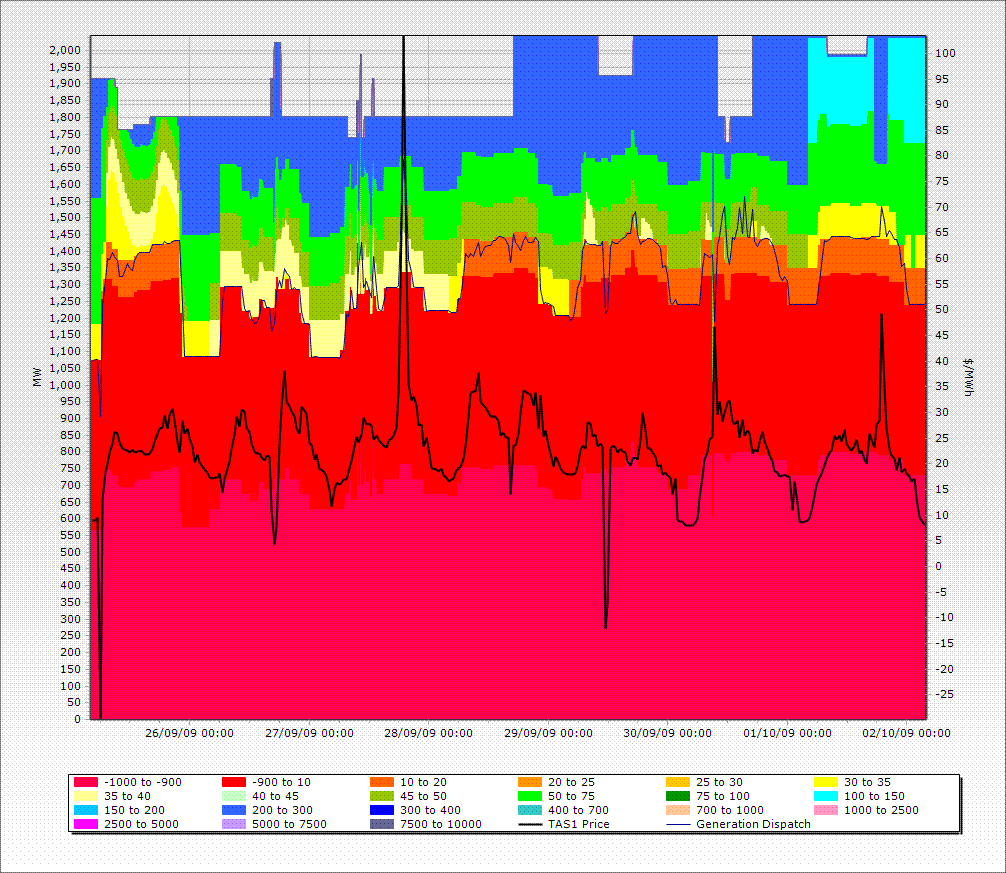1006x873 pixels.
Task: Click the '30 to 35' yellow legend swatch
Action: tap(826, 782)
